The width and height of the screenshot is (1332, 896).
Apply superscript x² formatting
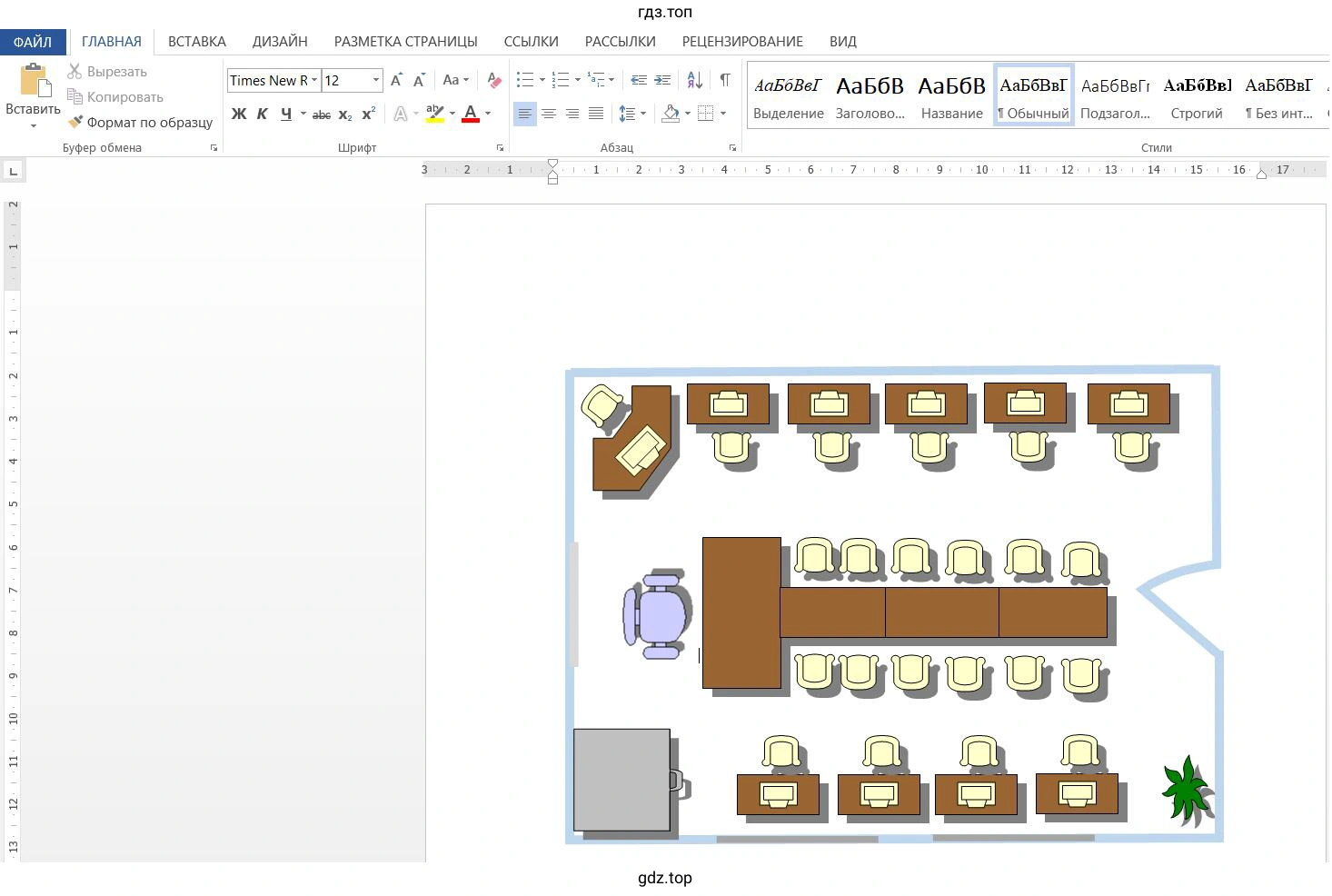point(368,114)
